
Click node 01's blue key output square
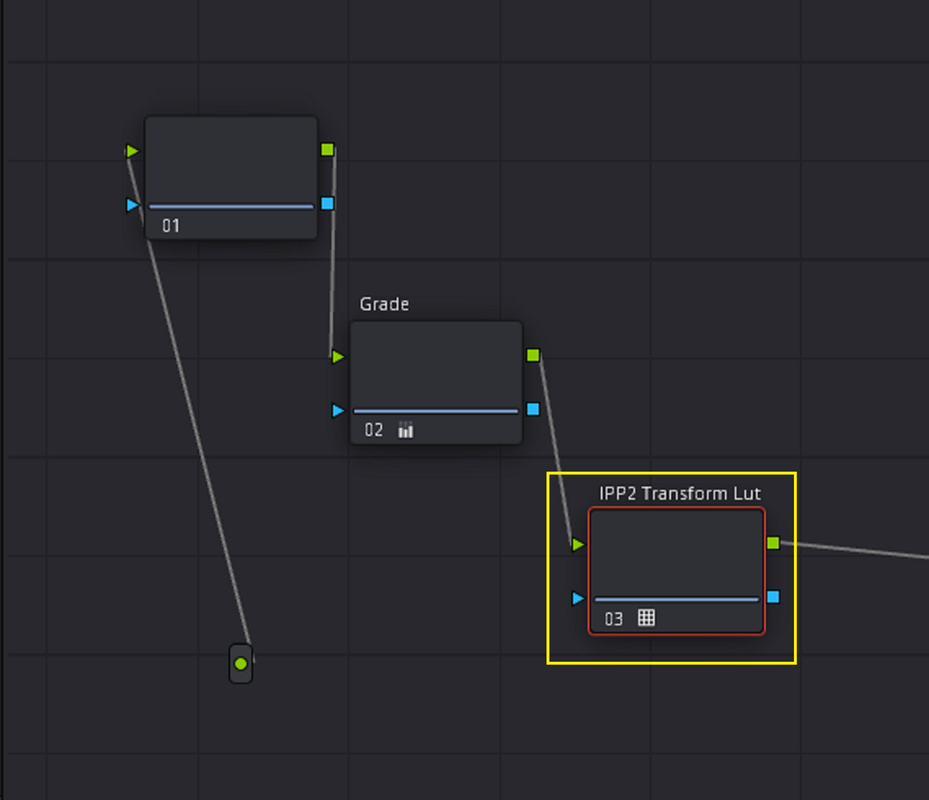point(327,203)
